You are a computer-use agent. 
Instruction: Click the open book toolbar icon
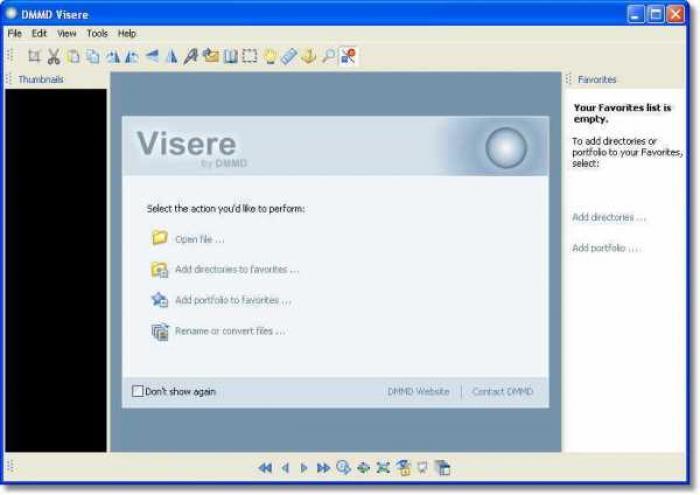click(x=230, y=56)
